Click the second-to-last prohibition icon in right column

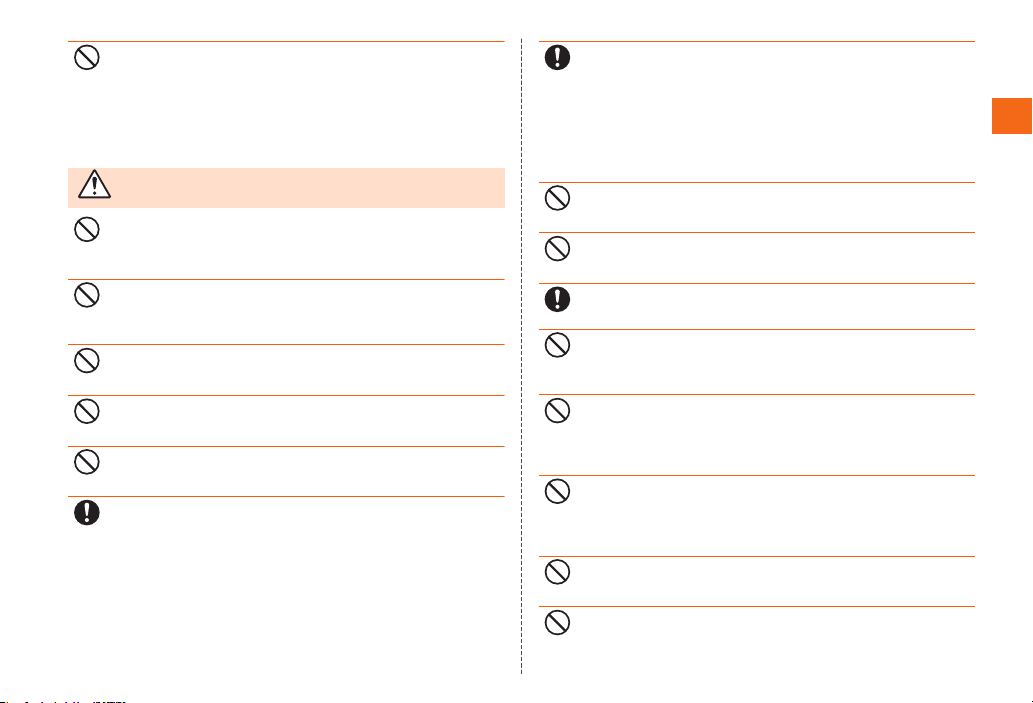(x=557, y=572)
